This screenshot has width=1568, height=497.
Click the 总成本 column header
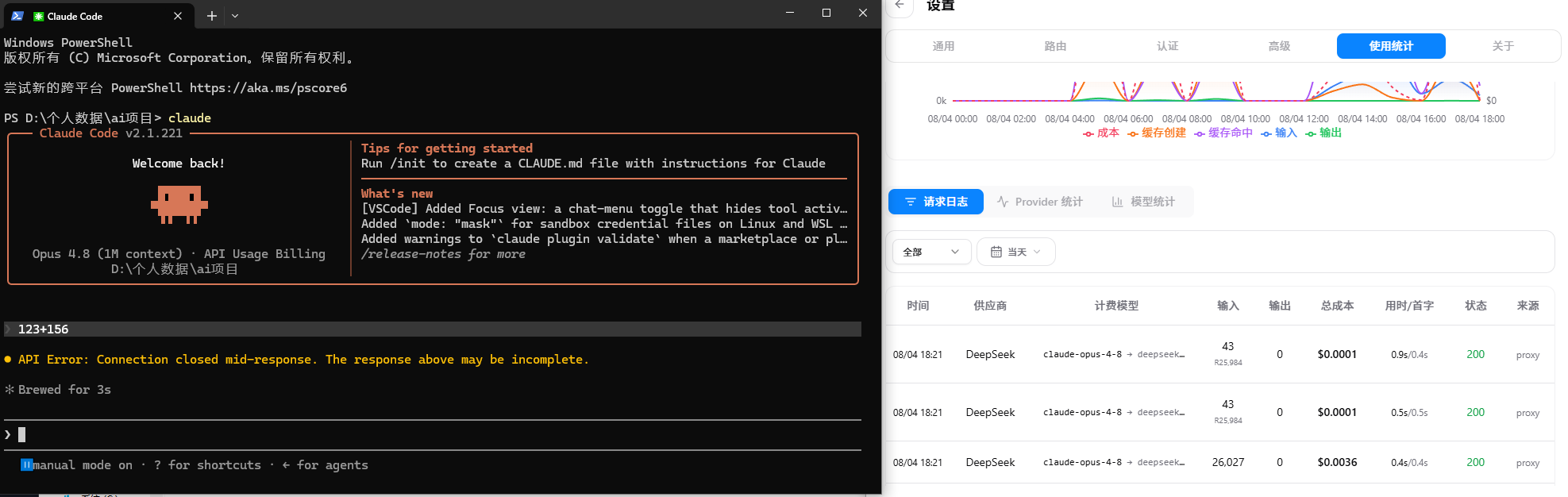[1337, 306]
